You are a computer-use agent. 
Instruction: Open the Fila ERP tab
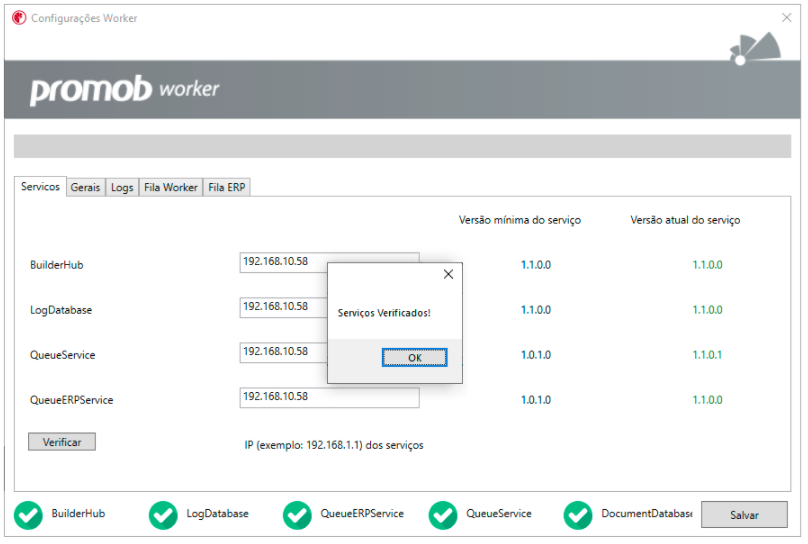(x=227, y=188)
